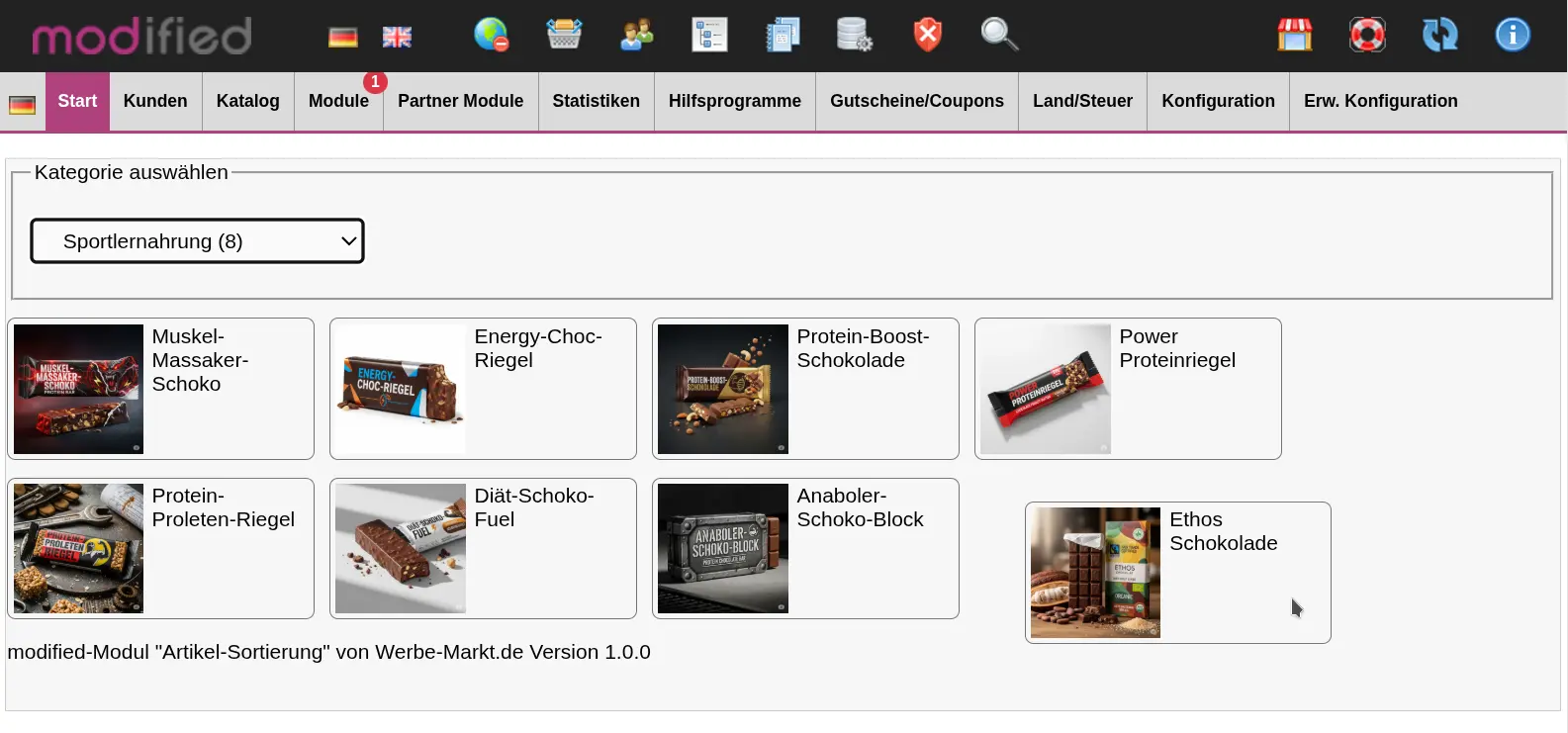Click the Muskel-Massaker-Schoko product thumbnail
1568x733 pixels.
(x=78, y=389)
